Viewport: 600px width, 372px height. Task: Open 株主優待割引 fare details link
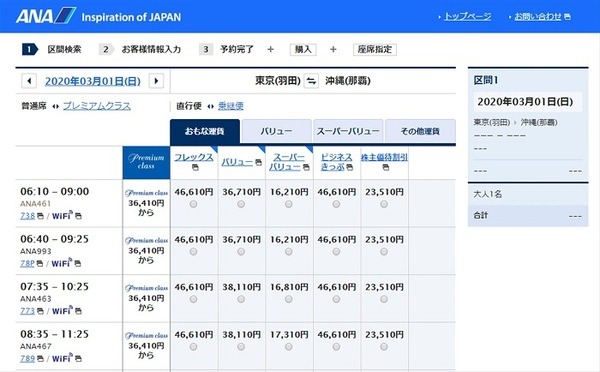pyautogui.click(x=384, y=157)
